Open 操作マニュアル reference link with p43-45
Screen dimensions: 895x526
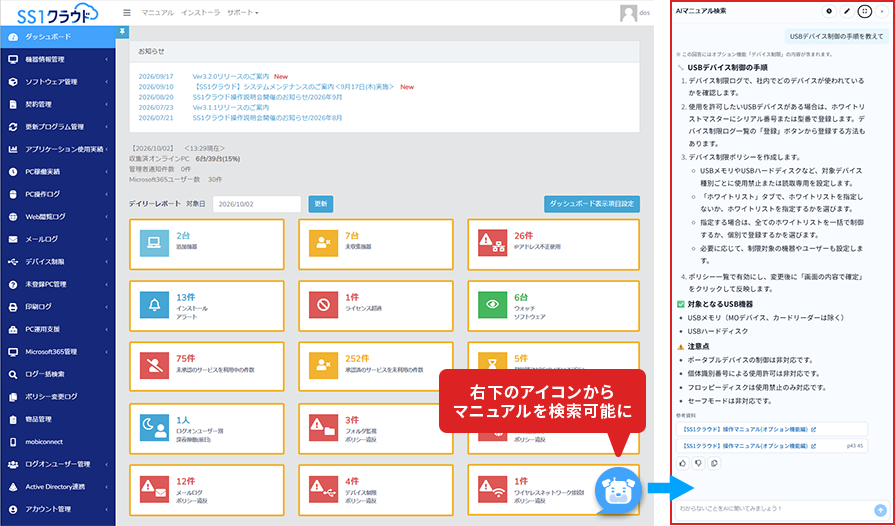[772, 446]
